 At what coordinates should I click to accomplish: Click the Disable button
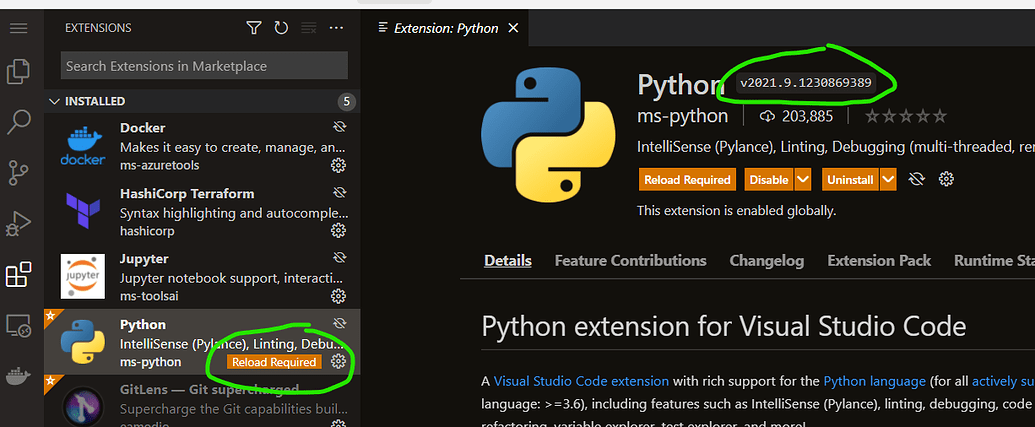click(x=769, y=180)
